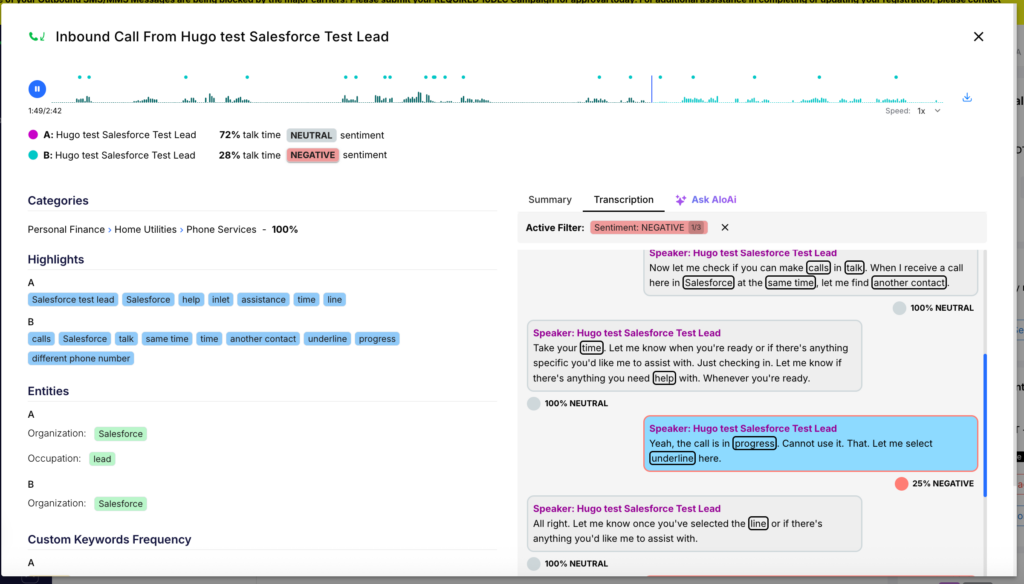Click the Personal Finance category breadcrumb
This screenshot has height=584, width=1024.
pyautogui.click(x=66, y=230)
